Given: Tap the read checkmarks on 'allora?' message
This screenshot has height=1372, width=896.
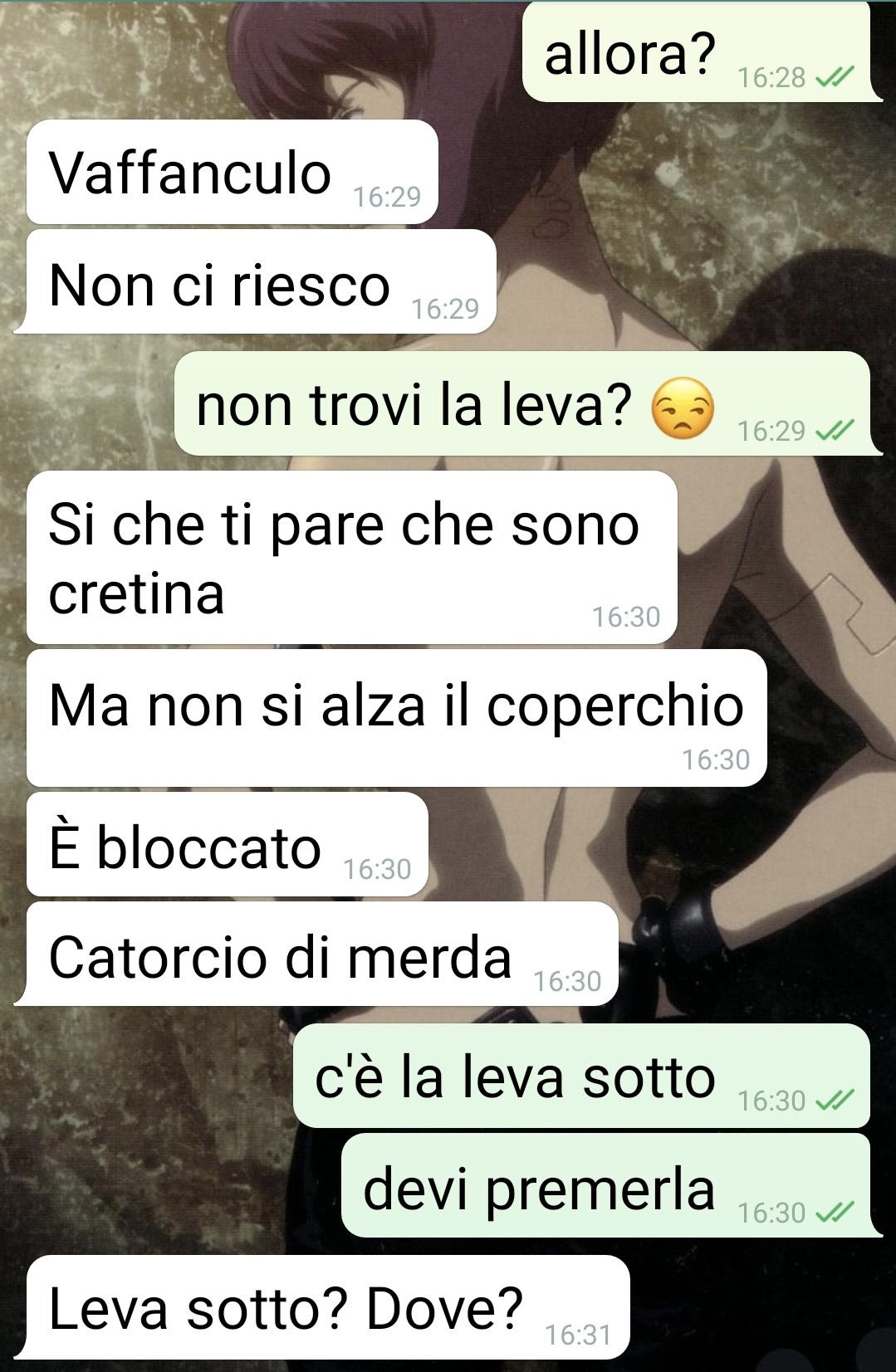Looking at the screenshot, I should (834, 78).
